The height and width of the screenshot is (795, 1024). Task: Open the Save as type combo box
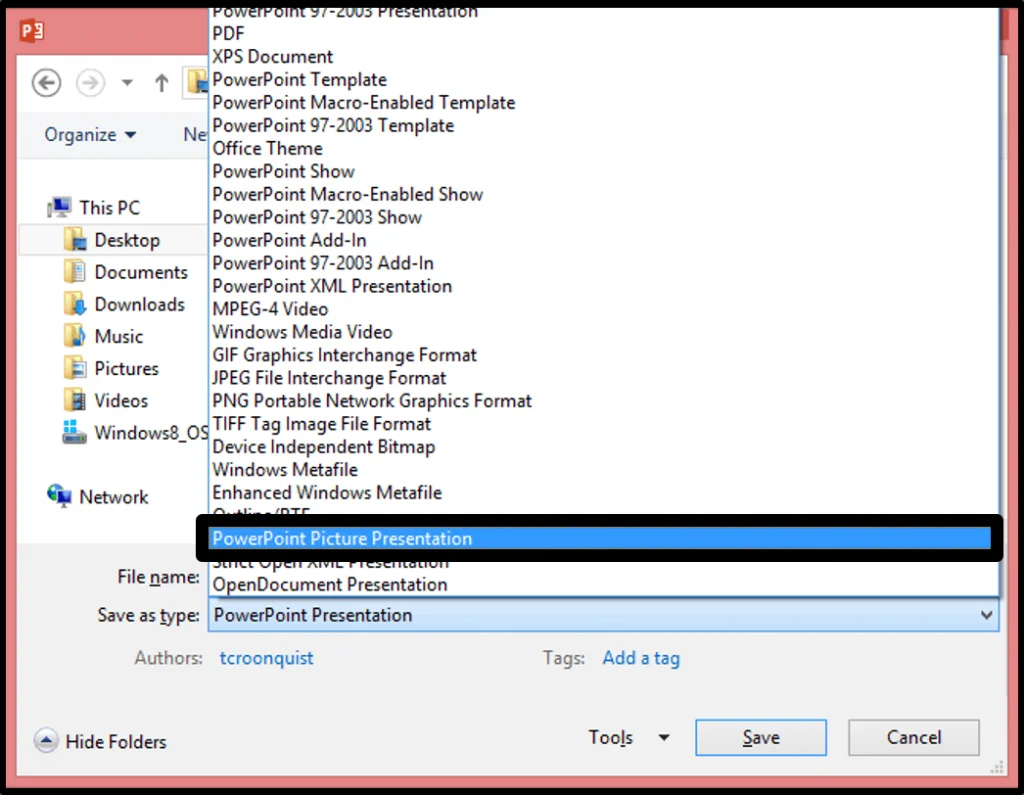pyautogui.click(x=603, y=615)
